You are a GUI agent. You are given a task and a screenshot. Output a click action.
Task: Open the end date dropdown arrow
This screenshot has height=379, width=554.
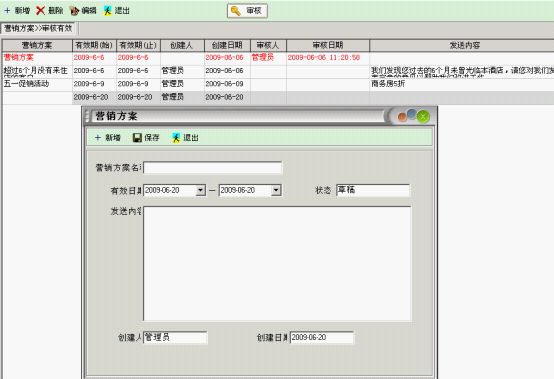[x=276, y=190]
